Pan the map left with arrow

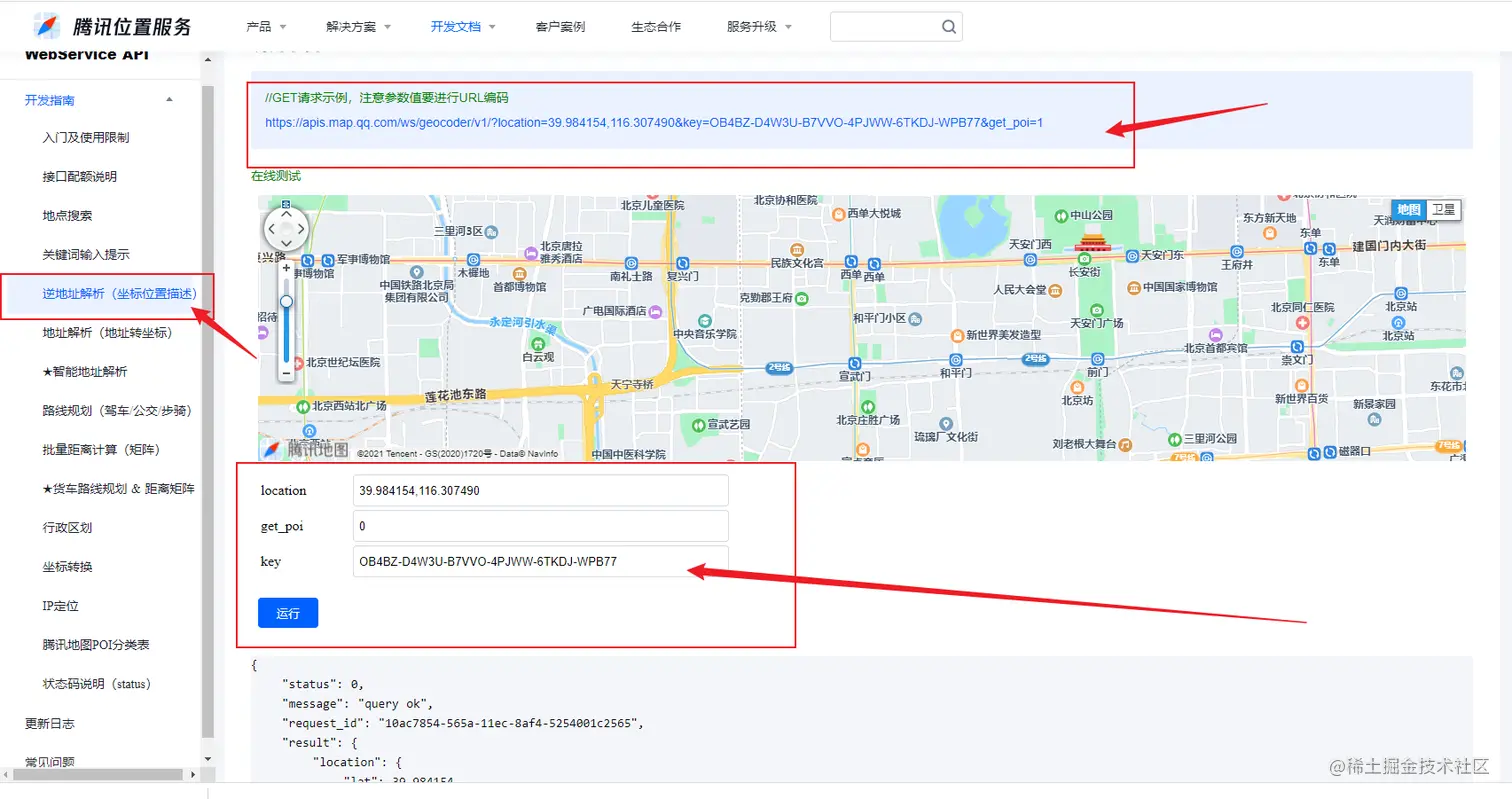point(271,229)
